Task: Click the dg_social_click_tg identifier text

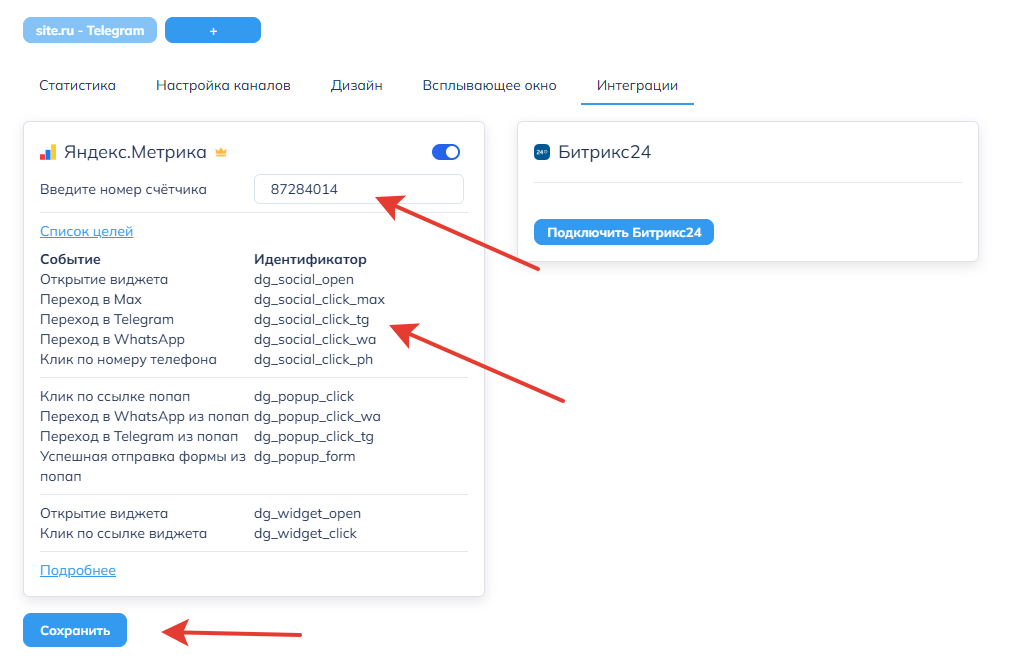Action: (x=311, y=320)
